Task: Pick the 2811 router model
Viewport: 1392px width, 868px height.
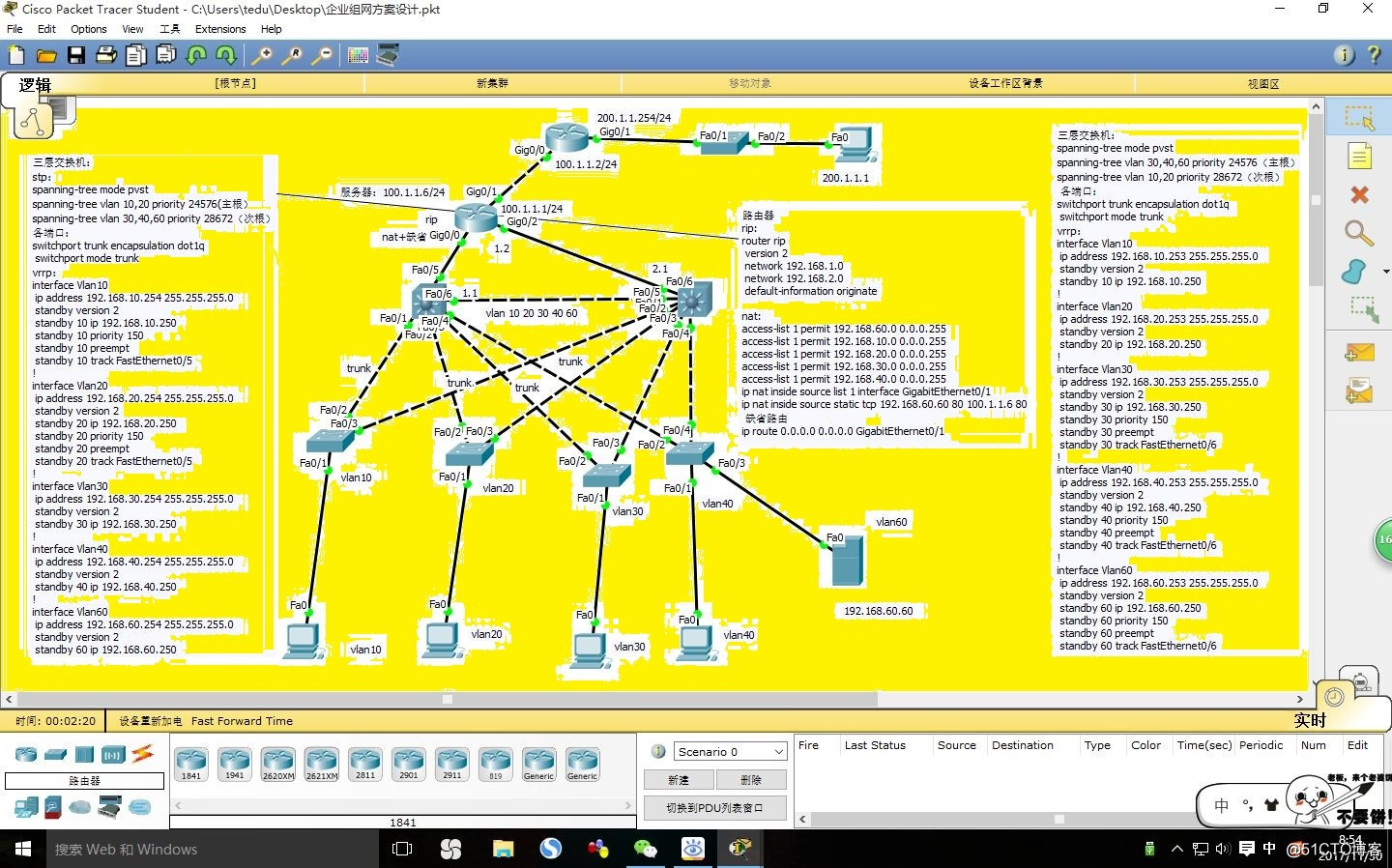Action: pos(365,764)
